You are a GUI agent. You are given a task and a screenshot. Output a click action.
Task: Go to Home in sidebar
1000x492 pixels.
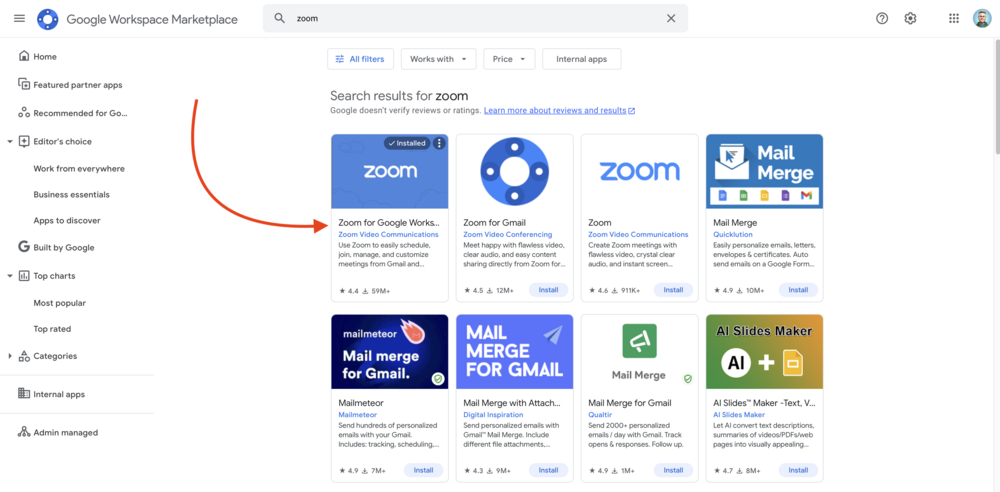click(x=45, y=56)
